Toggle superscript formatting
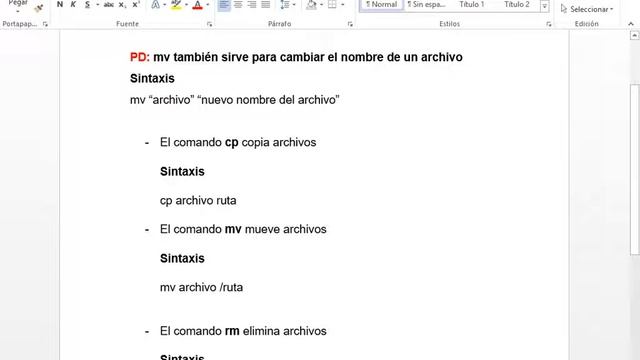Screen dimensions: 640x360 [136, 5]
